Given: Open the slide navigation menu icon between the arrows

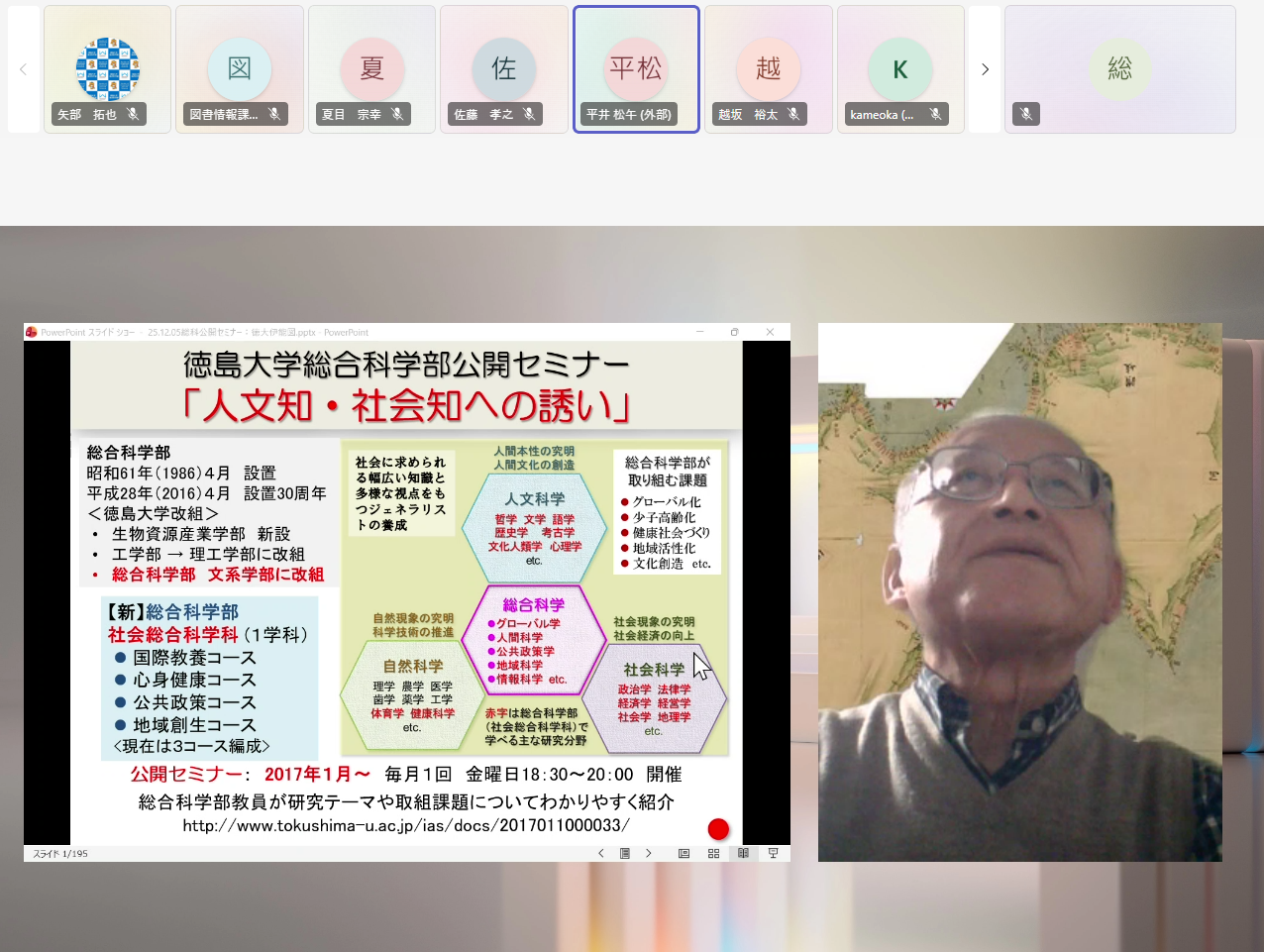Looking at the screenshot, I should [625, 853].
